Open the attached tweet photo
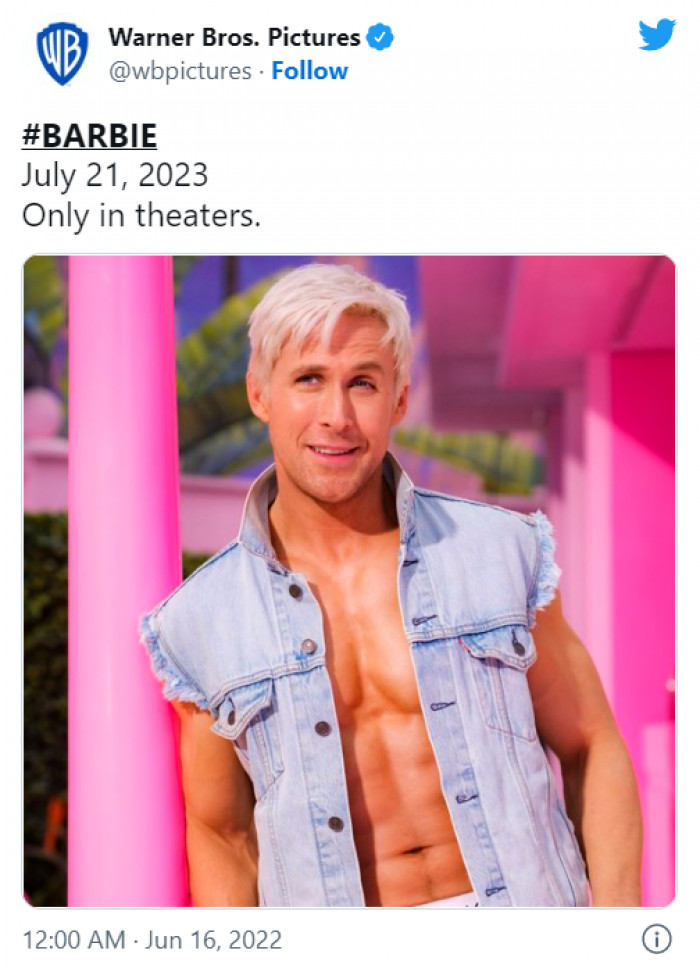Viewport: 700px width, 968px height. pyautogui.click(x=349, y=581)
